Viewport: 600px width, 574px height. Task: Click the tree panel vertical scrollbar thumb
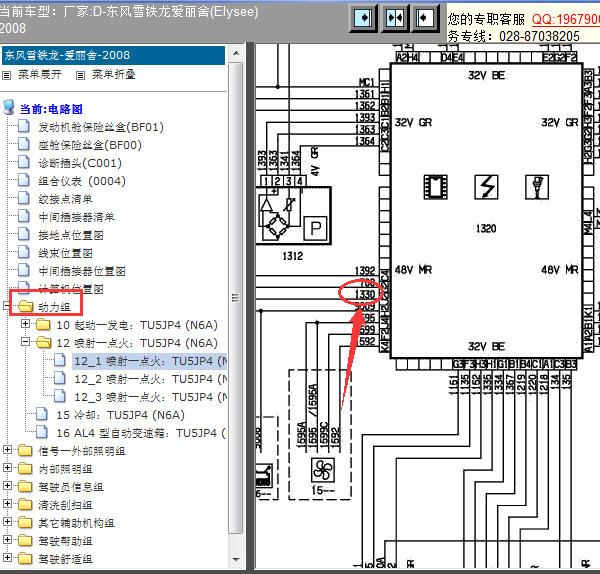pyautogui.click(x=236, y=298)
